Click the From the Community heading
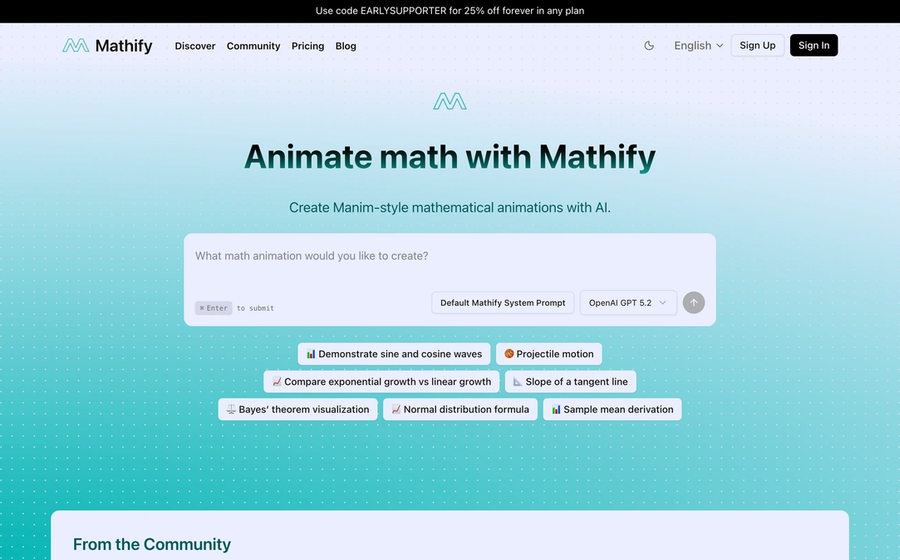Screen dimensions: 900x560 point(152,544)
